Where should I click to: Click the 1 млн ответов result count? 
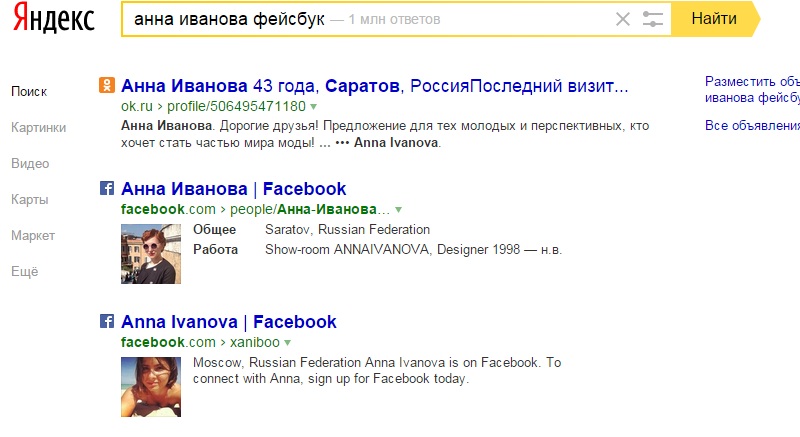point(394,20)
